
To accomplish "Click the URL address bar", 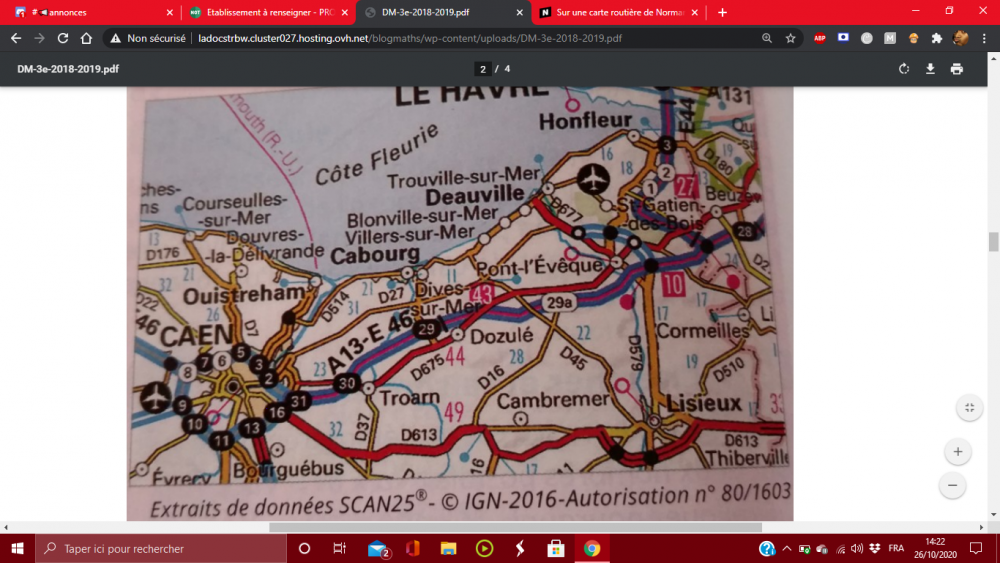I will [x=409, y=38].
